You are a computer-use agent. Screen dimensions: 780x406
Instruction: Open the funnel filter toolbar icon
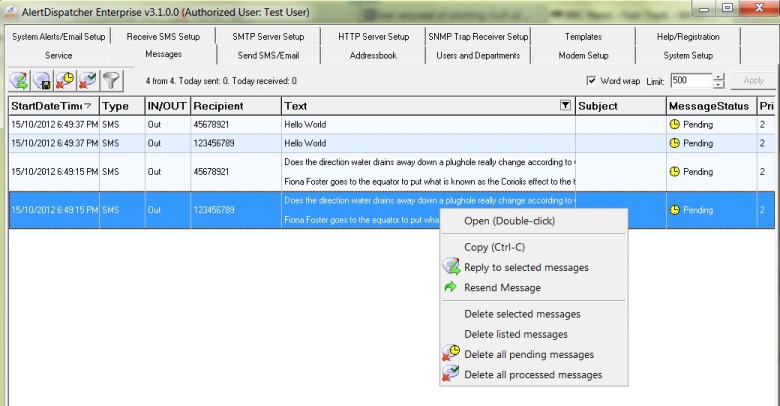coord(111,80)
